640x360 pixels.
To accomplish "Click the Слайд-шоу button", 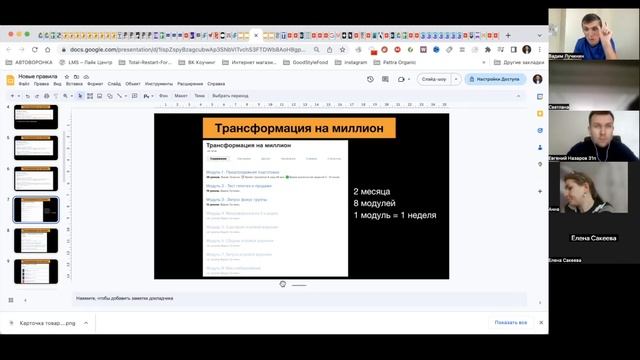I will click(x=434, y=79).
